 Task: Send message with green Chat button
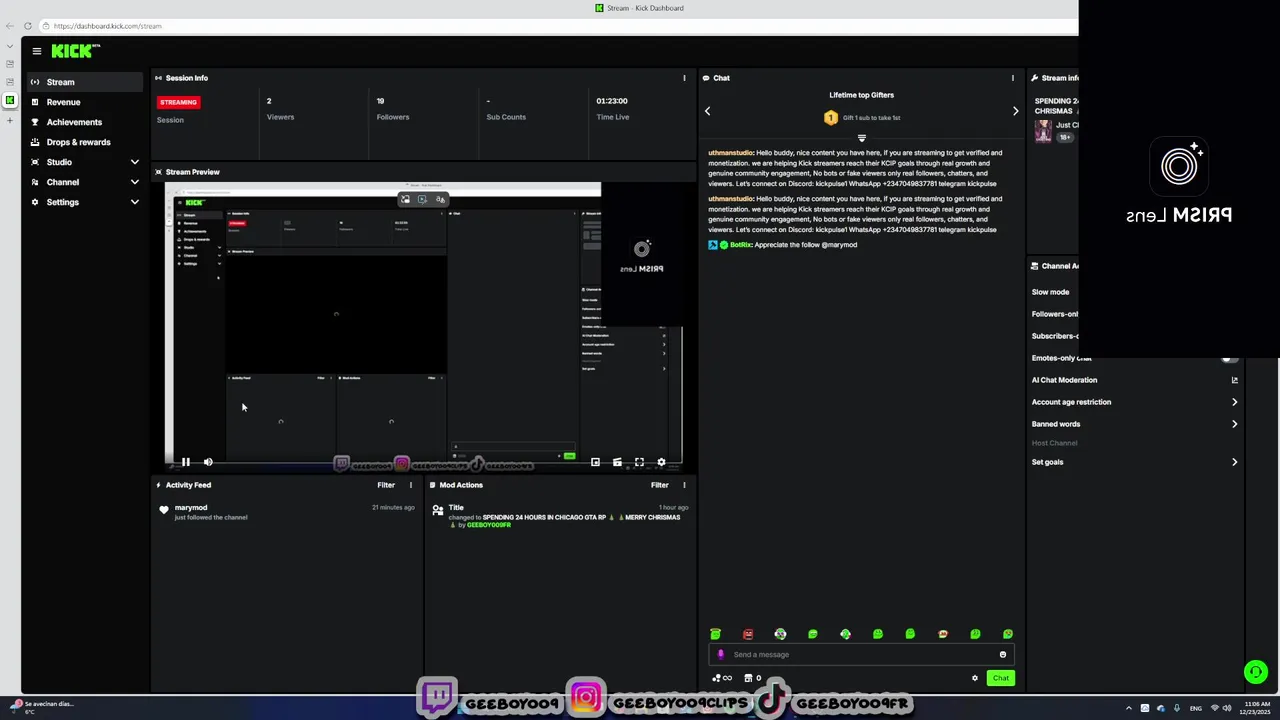[1000, 678]
